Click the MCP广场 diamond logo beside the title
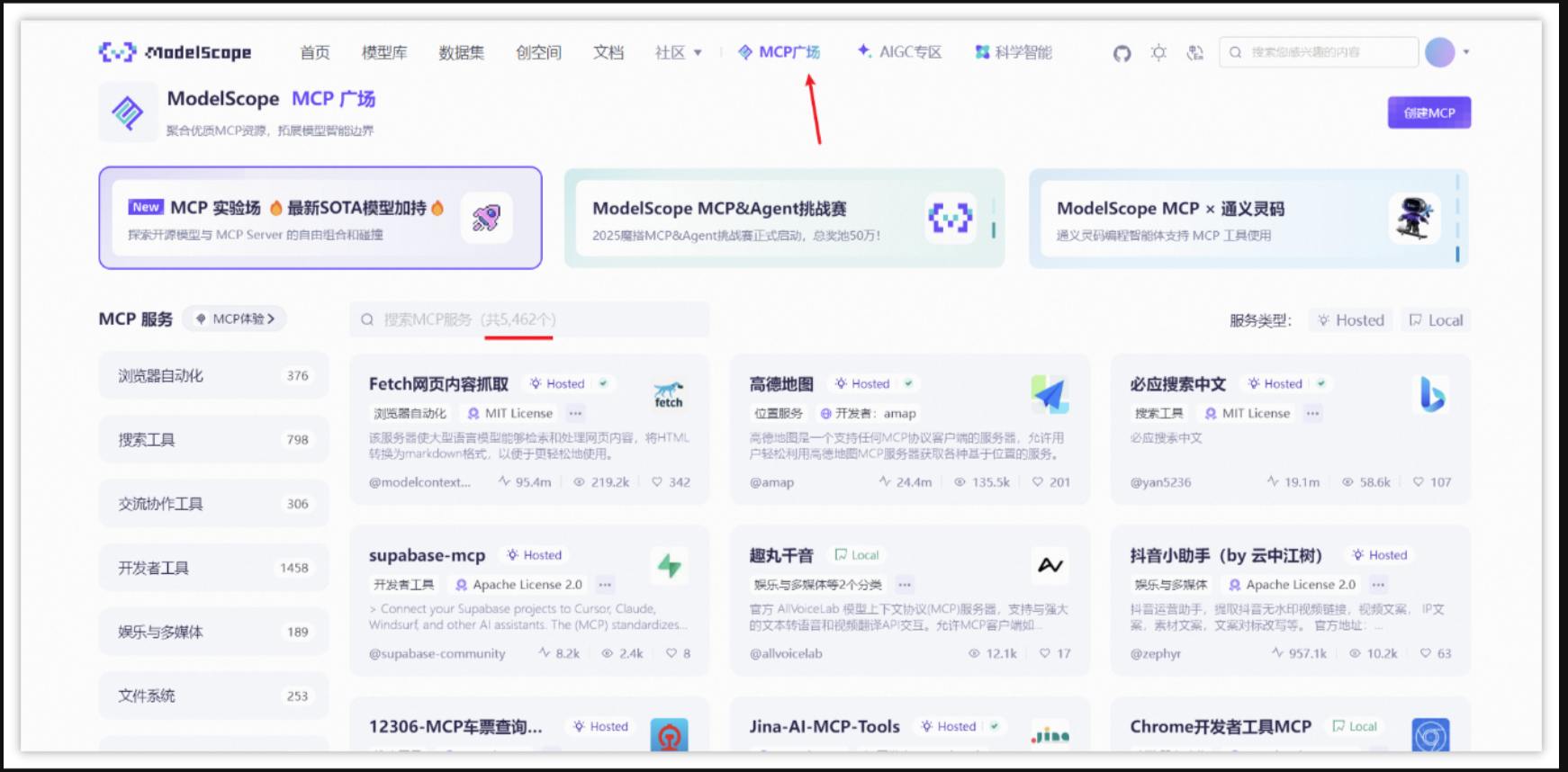Screen dimensions: 1568x772 [x=128, y=112]
